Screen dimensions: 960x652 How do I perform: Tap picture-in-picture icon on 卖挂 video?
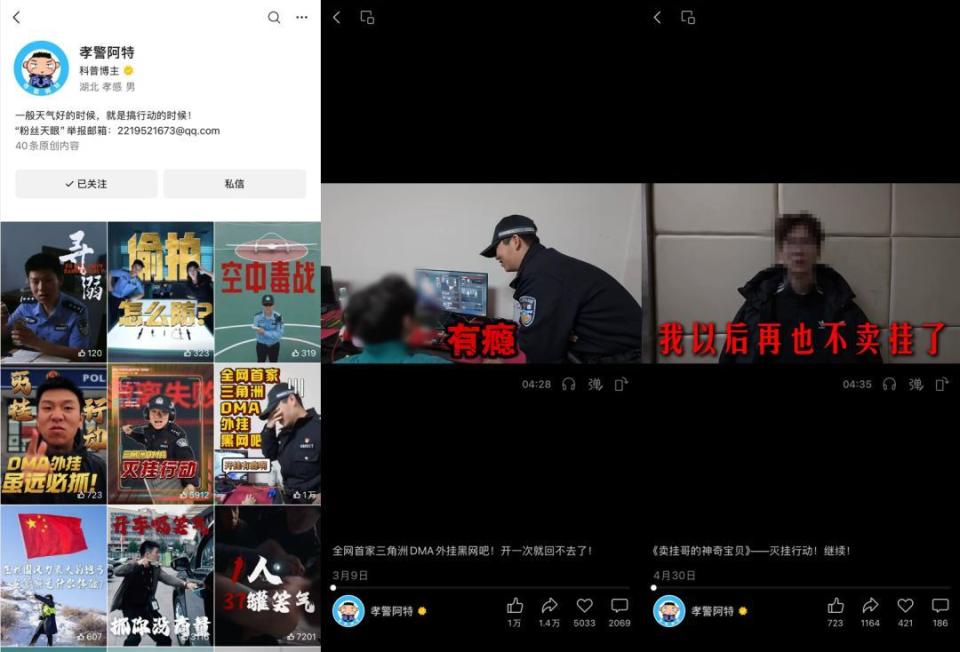coord(688,17)
